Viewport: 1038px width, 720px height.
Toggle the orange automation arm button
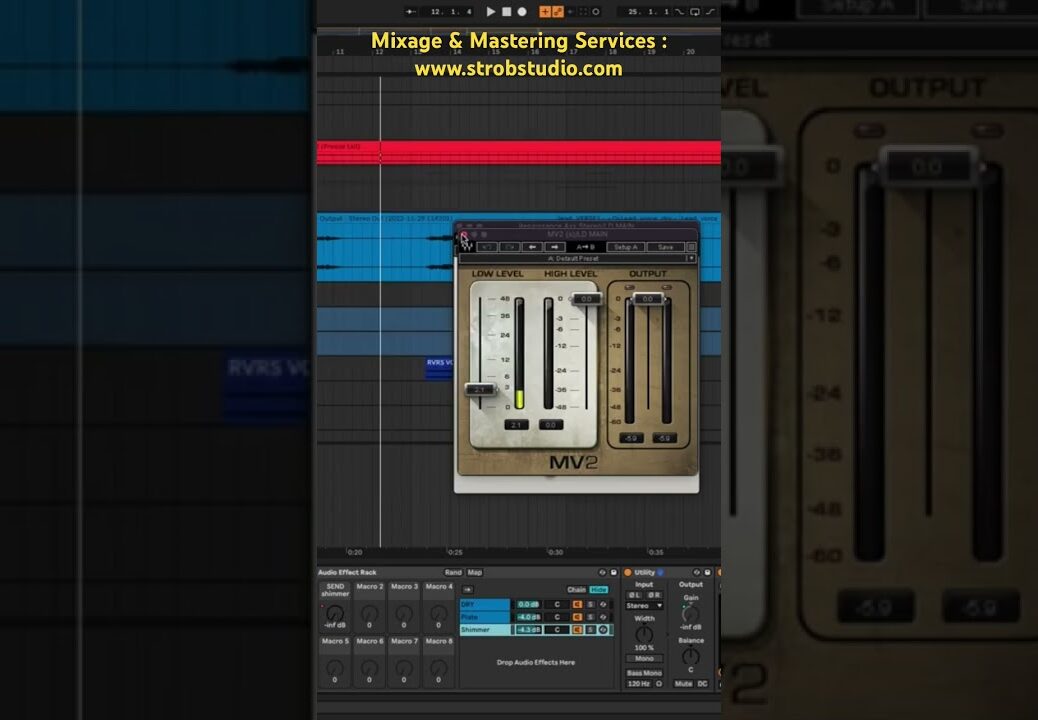pyautogui.click(x=557, y=11)
